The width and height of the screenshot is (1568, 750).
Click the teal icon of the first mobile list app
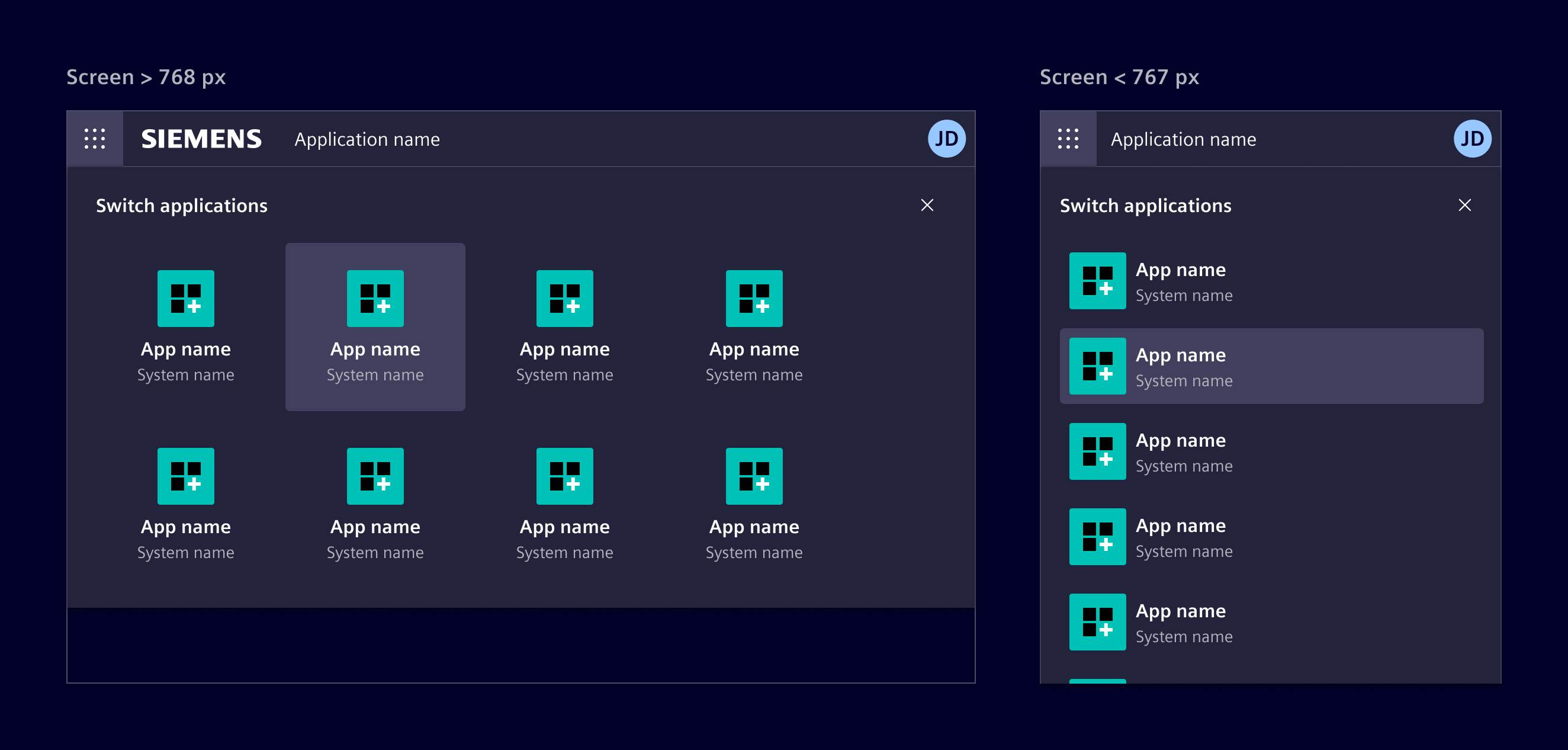(1097, 281)
